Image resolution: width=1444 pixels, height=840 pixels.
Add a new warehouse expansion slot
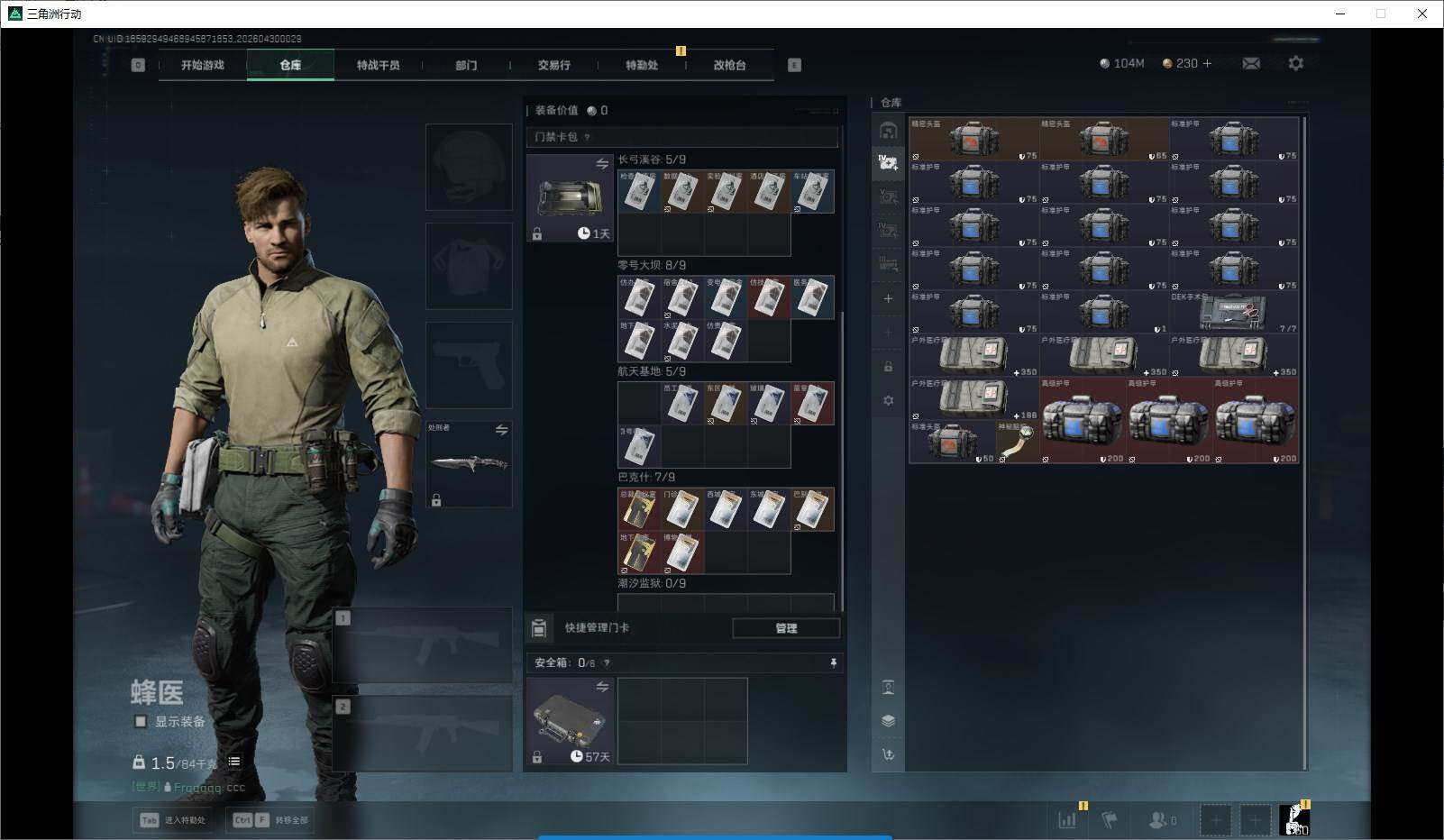point(888,298)
